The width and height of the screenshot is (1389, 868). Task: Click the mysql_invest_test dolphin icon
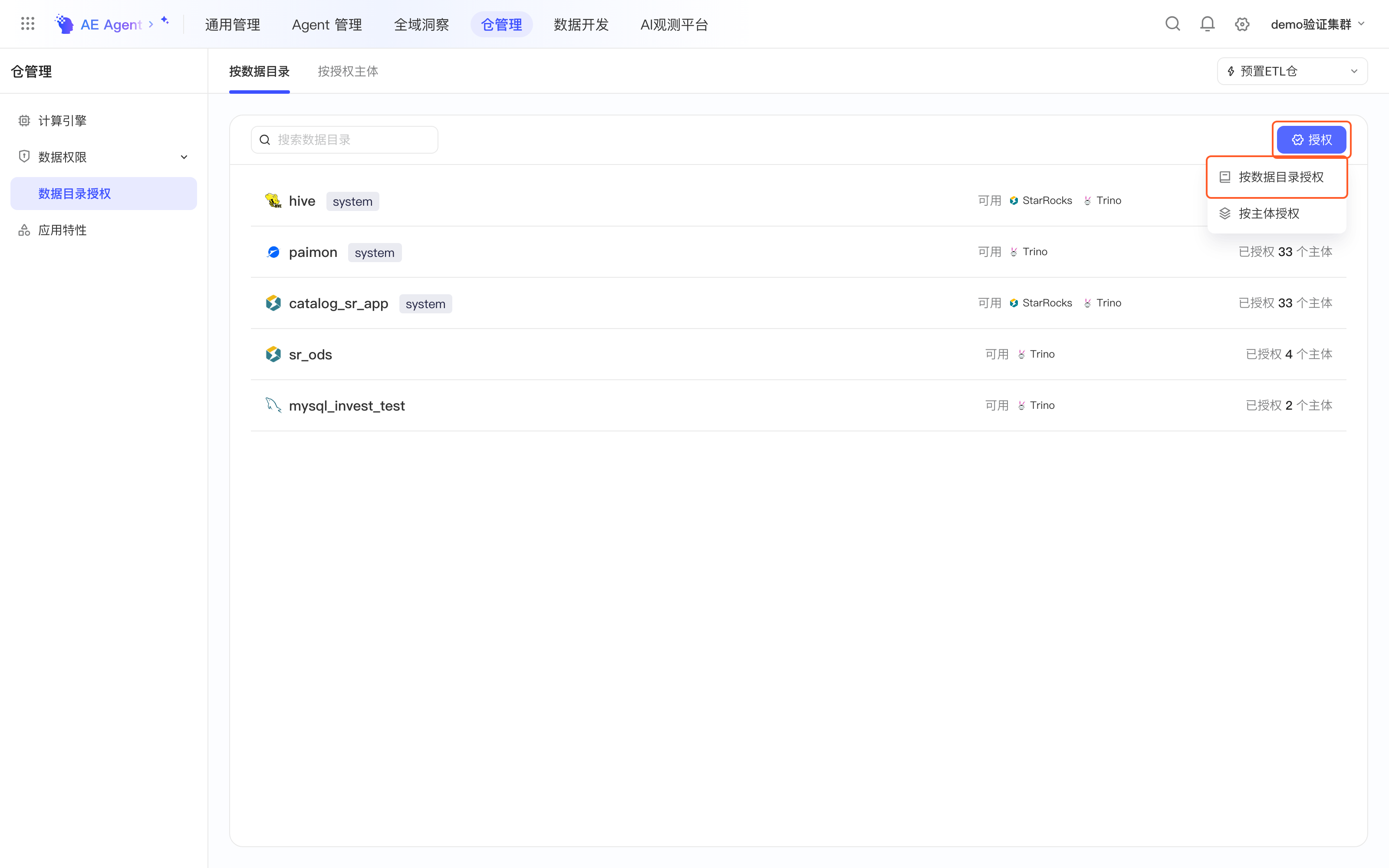[273, 405]
